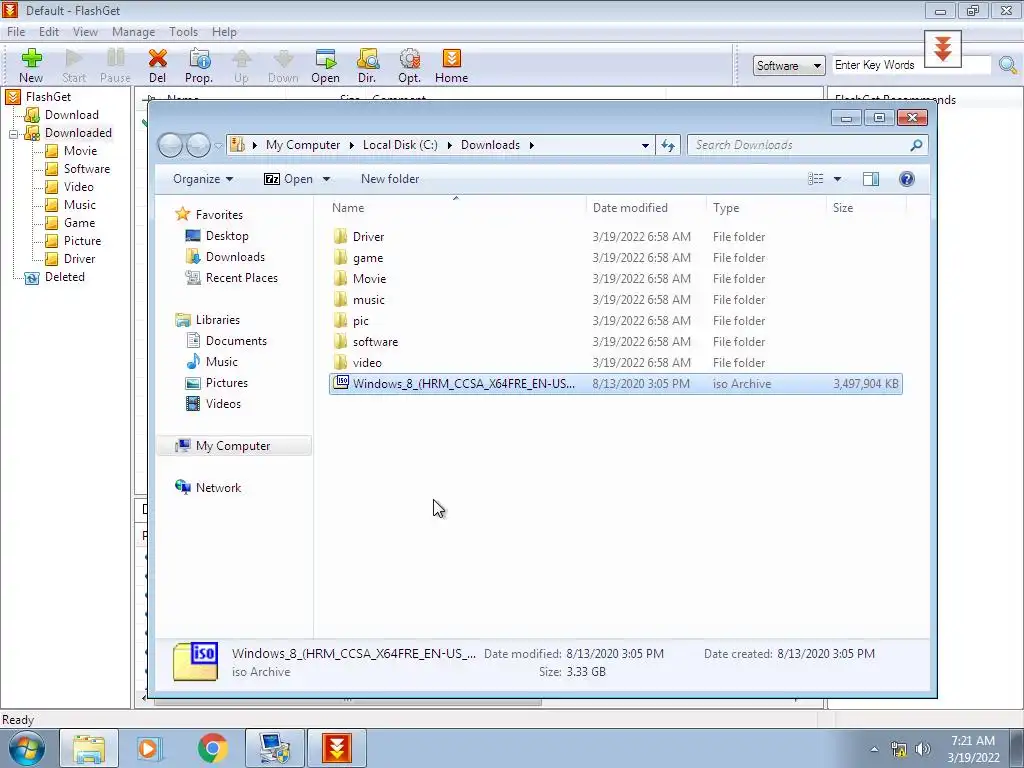Expand the Organize dropdown in Explorer
Image resolution: width=1024 pixels, height=768 pixels.
(203, 179)
